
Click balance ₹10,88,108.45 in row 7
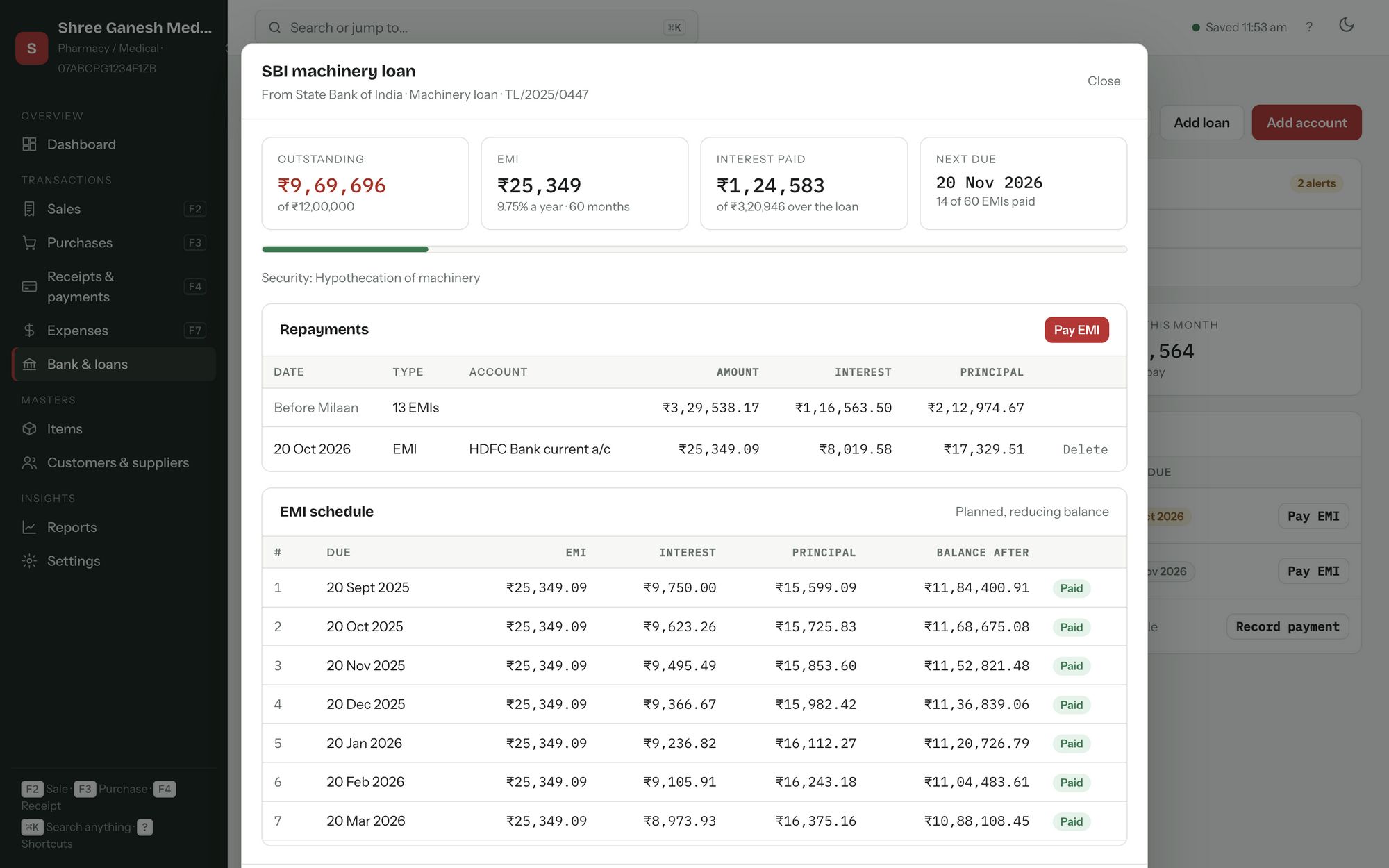(x=976, y=821)
